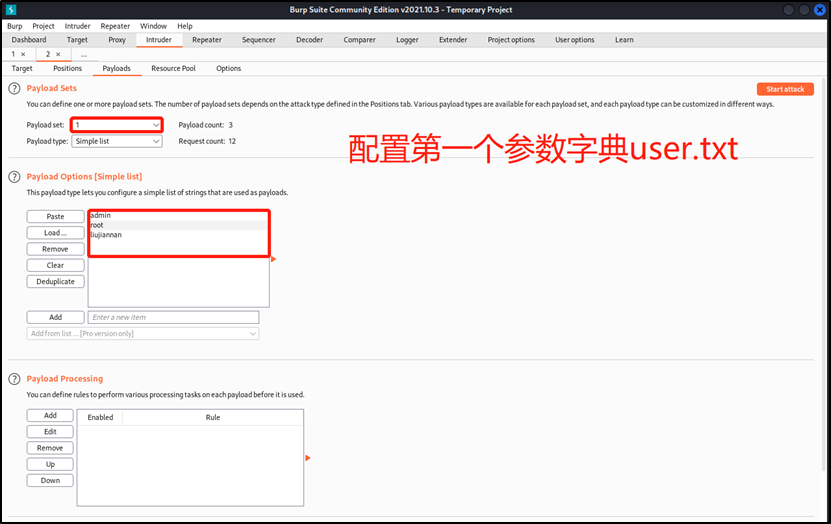Viewport: 831px width, 524px height.
Task: Close Intruder attack tab 2
Action: 58,54
